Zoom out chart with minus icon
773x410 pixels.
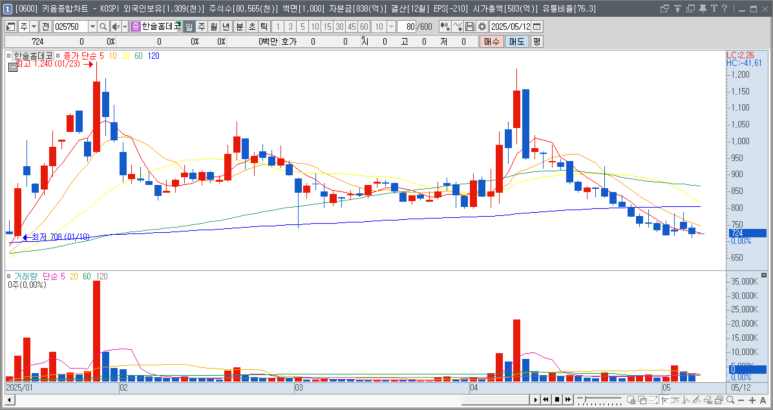pos(740,400)
